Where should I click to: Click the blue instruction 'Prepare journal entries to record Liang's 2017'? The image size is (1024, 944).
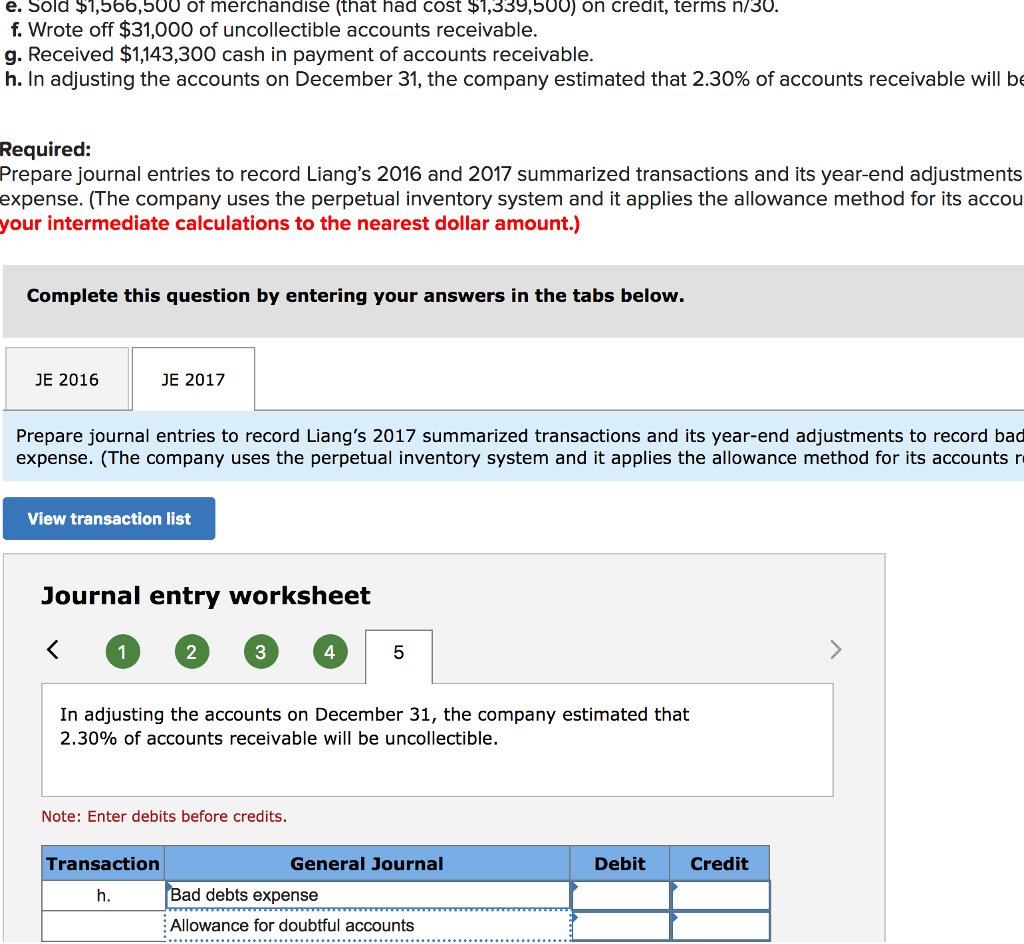tap(520, 447)
